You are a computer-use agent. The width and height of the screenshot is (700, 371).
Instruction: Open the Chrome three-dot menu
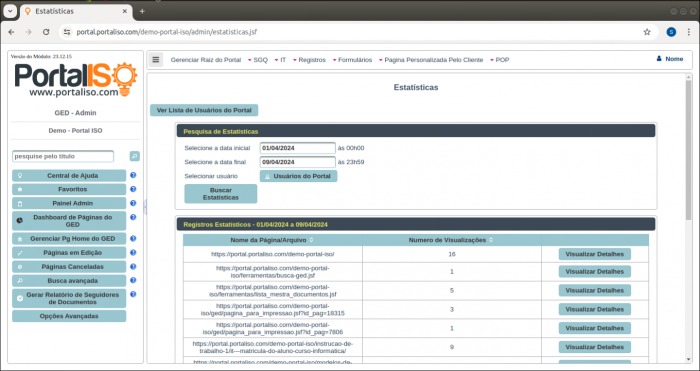689,32
